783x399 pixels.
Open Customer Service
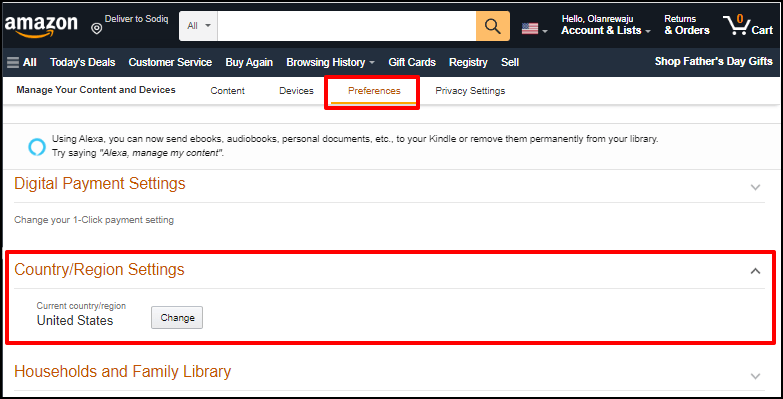(170, 62)
